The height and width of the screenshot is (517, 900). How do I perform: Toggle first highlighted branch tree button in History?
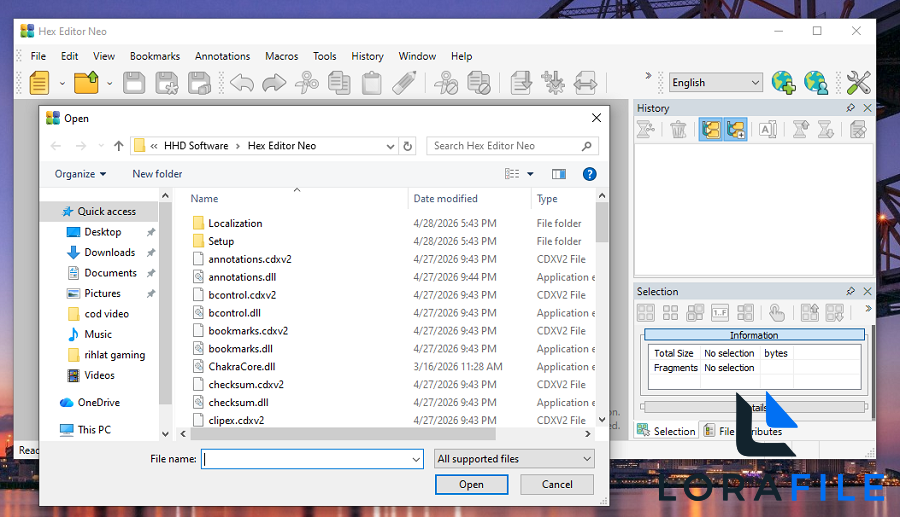coord(711,130)
